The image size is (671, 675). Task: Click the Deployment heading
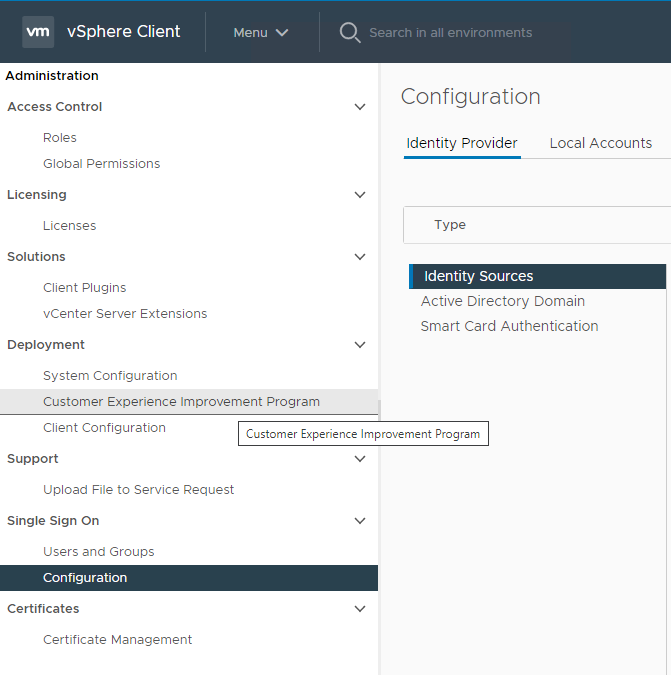(46, 345)
